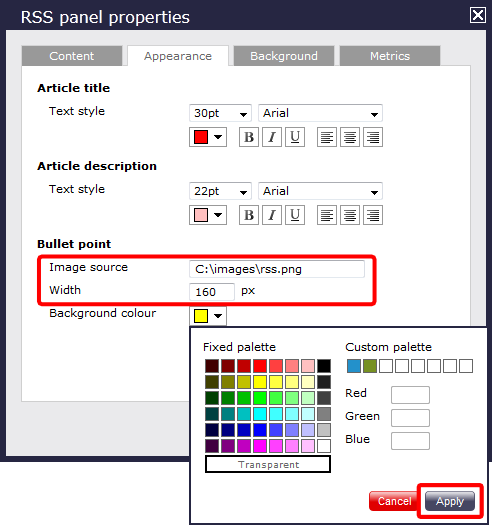Left-align the Article title text

click(327, 137)
